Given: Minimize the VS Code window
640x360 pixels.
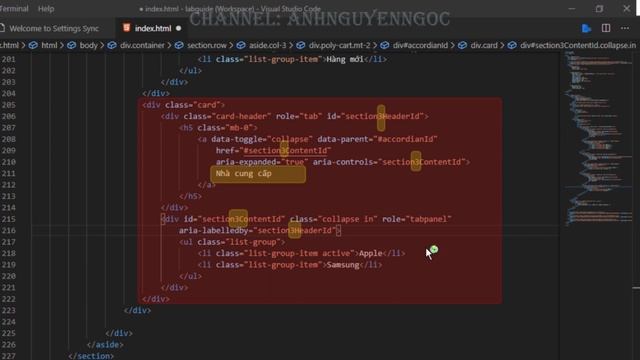Looking at the screenshot, I should [571, 9].
